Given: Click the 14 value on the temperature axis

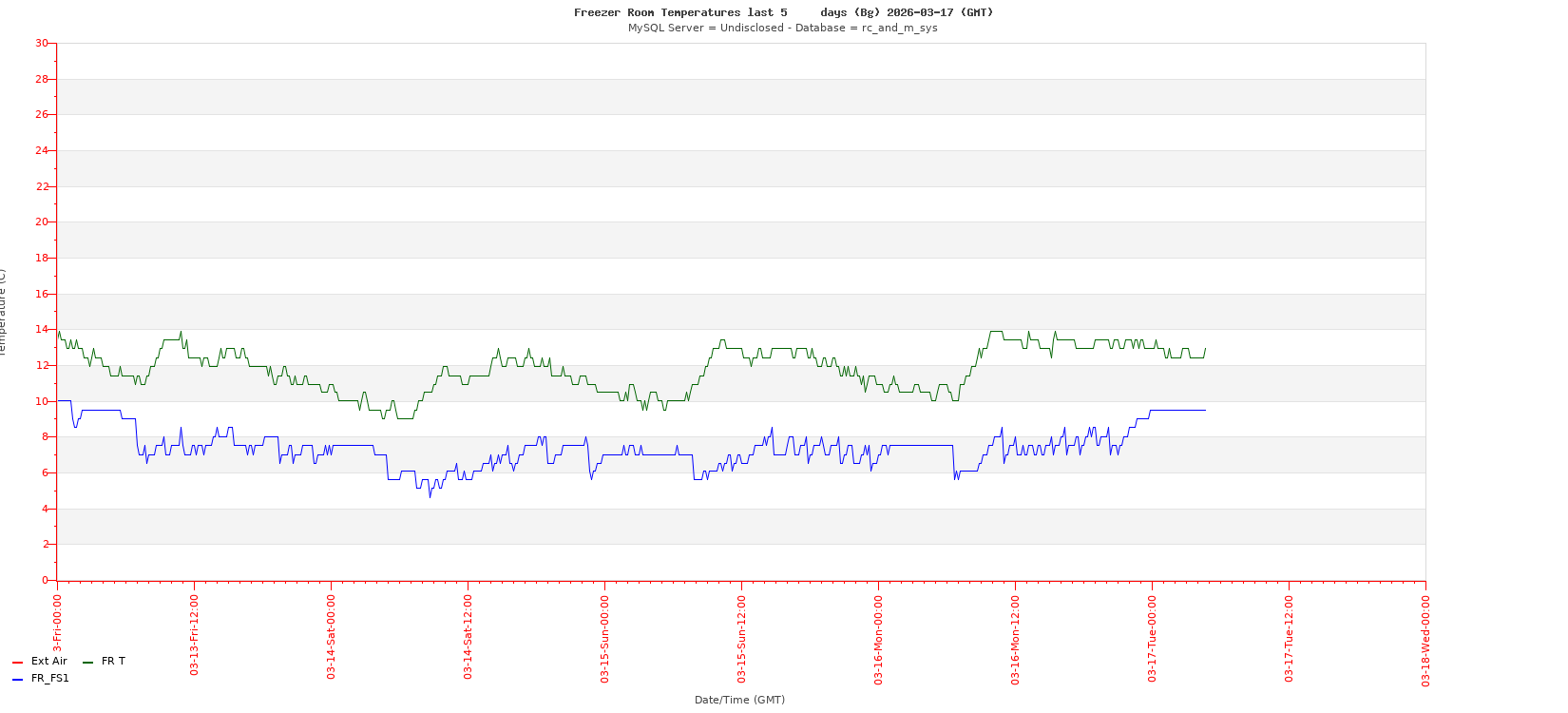Looking at the screenshot, I should 41,330.
